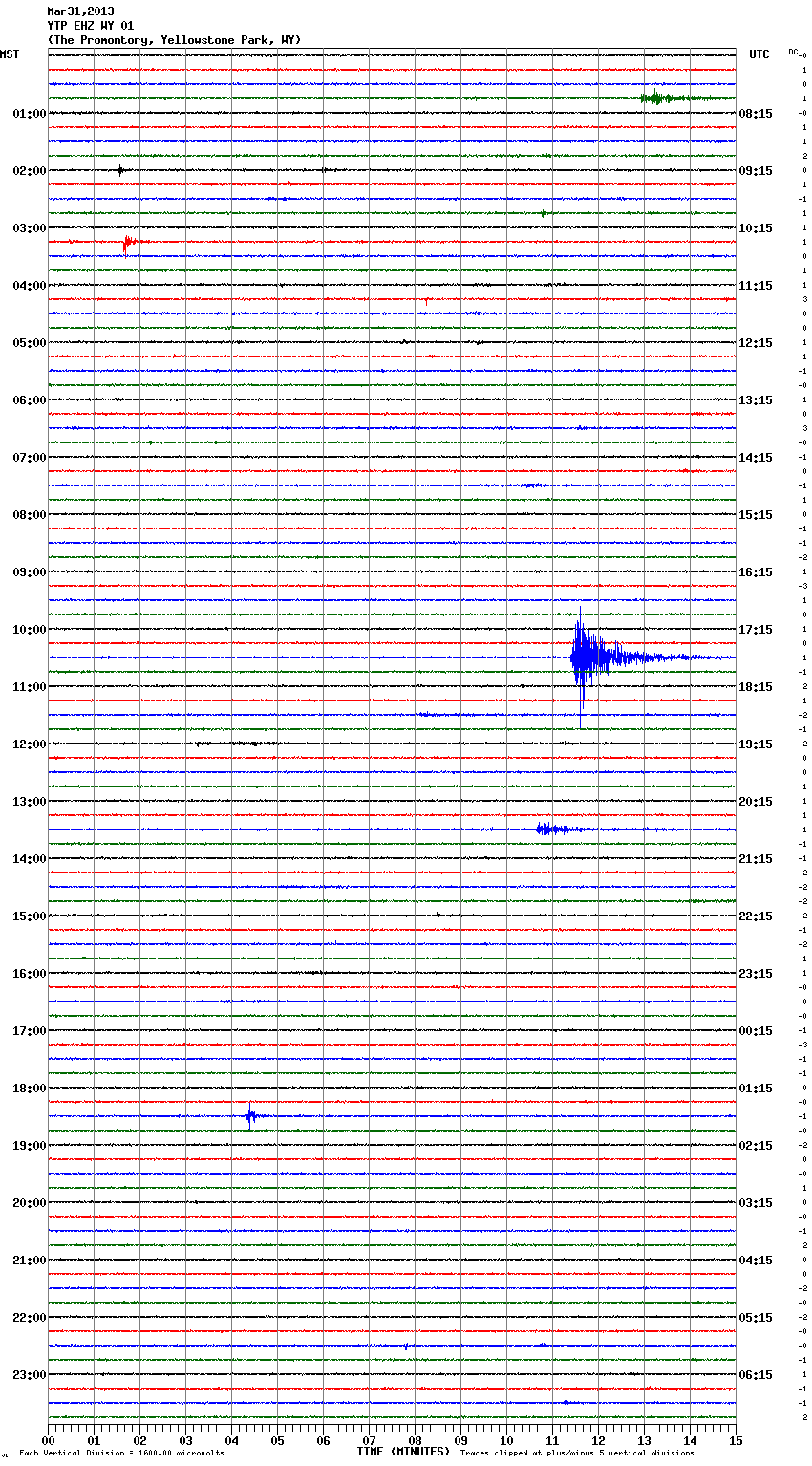
Task: Click the 14:15 UTC time label
Action: [x=756, y=458]
